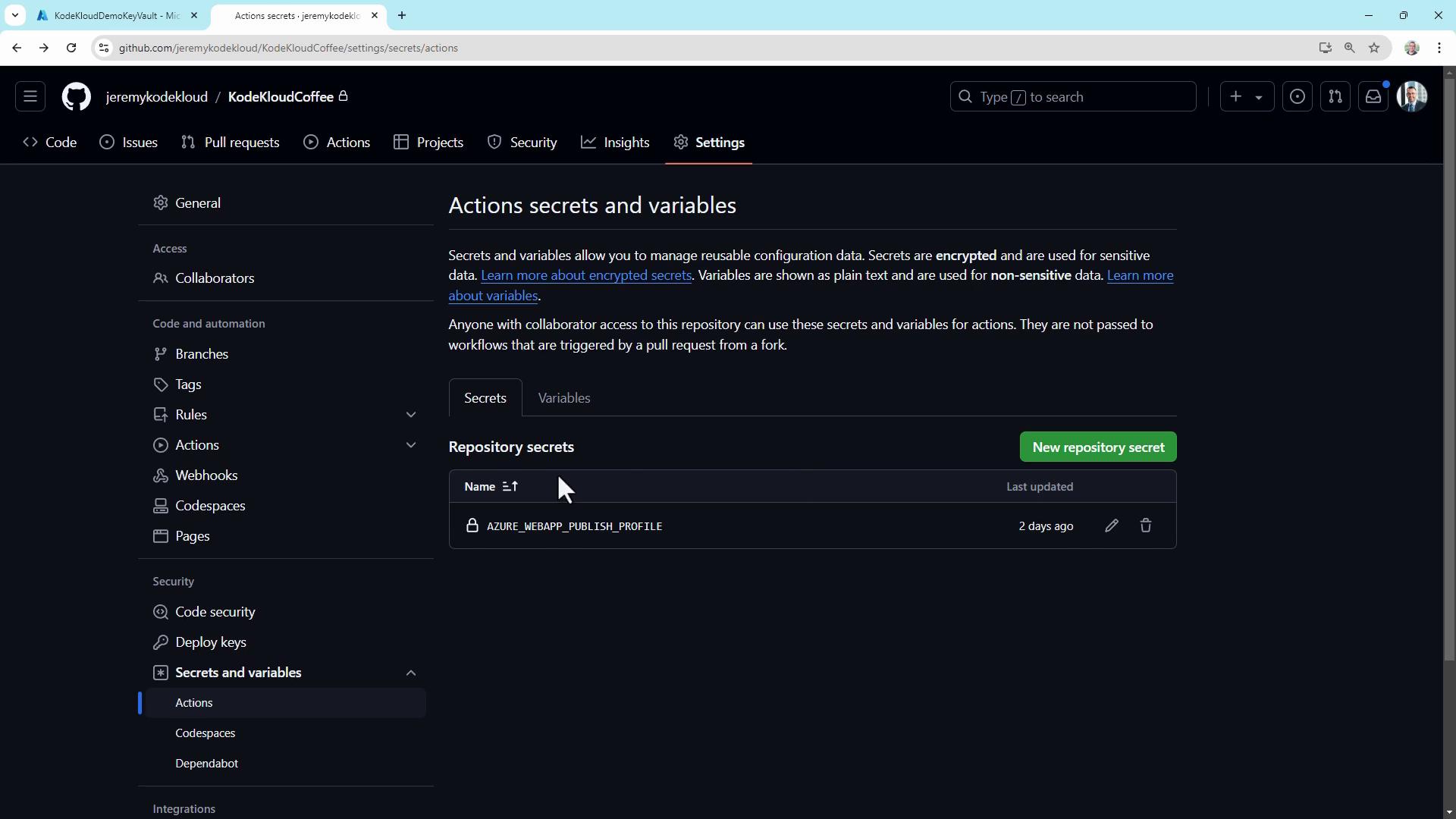This screenshot has width=1456, height=819.
Task: Click the Type / to search field
Action: (x=1072, y=97)
